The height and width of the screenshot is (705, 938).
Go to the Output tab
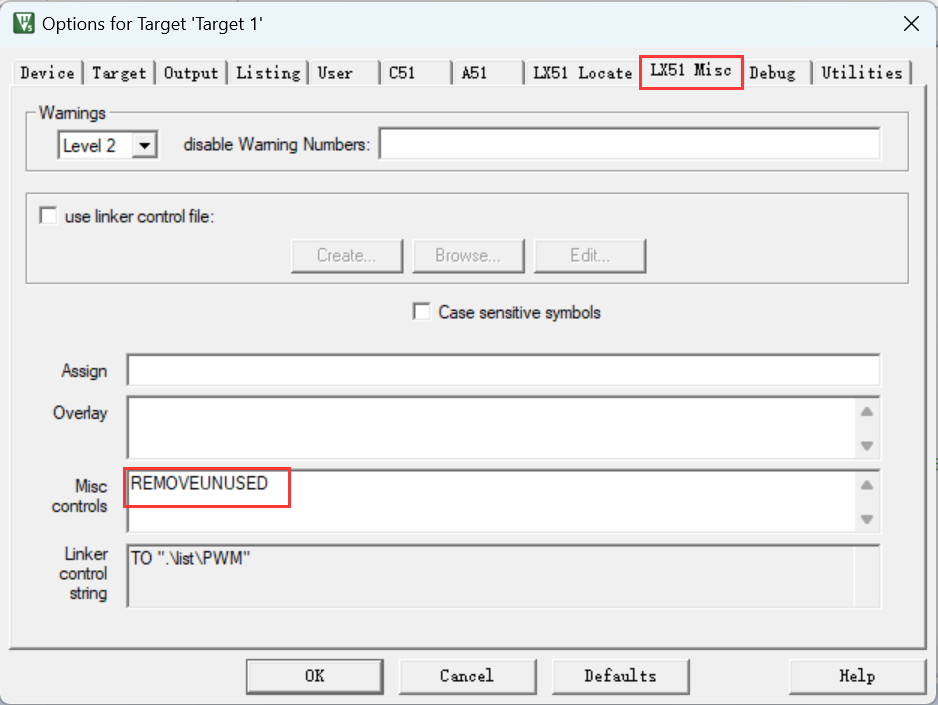[x=191, y=73]
